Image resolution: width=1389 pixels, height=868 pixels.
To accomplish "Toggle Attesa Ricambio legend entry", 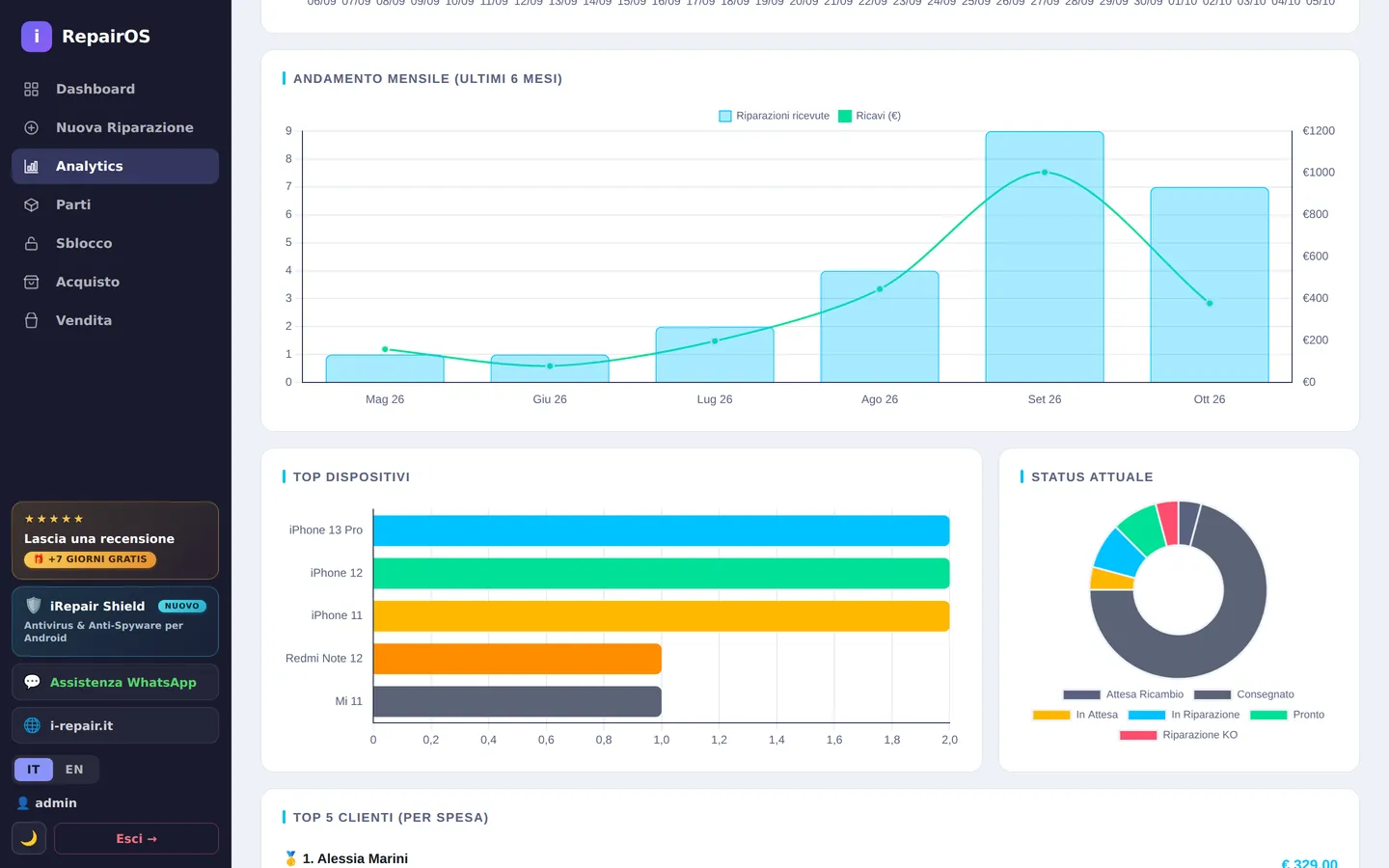I will tap(1123, 694).
